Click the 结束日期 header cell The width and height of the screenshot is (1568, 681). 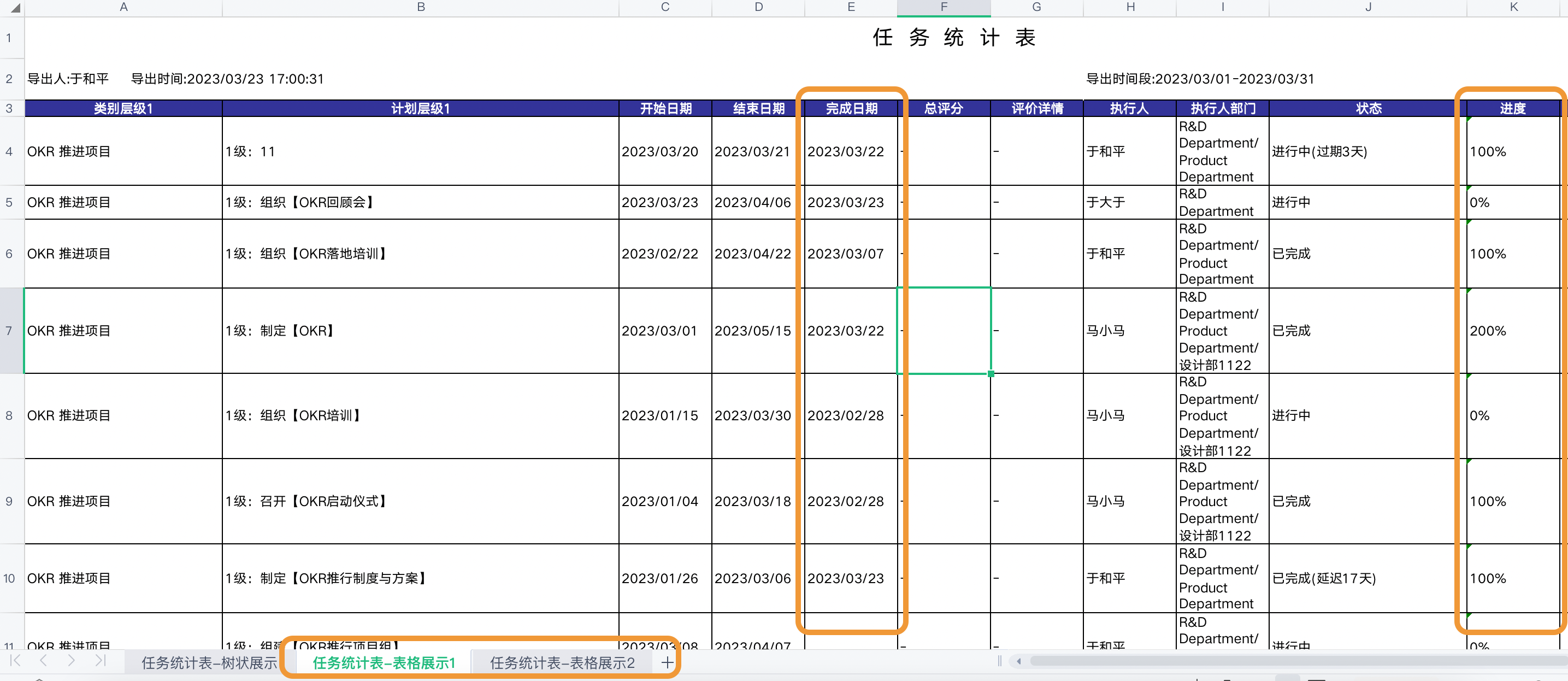[x=758, y=108]
